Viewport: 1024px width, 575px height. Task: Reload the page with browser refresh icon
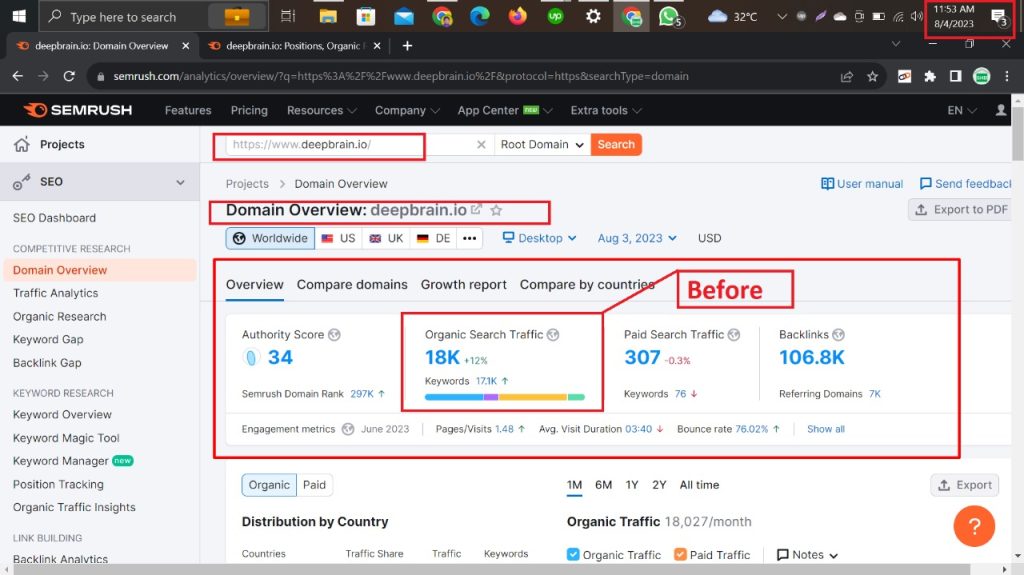pyautogui.click(x=69, y=76)
